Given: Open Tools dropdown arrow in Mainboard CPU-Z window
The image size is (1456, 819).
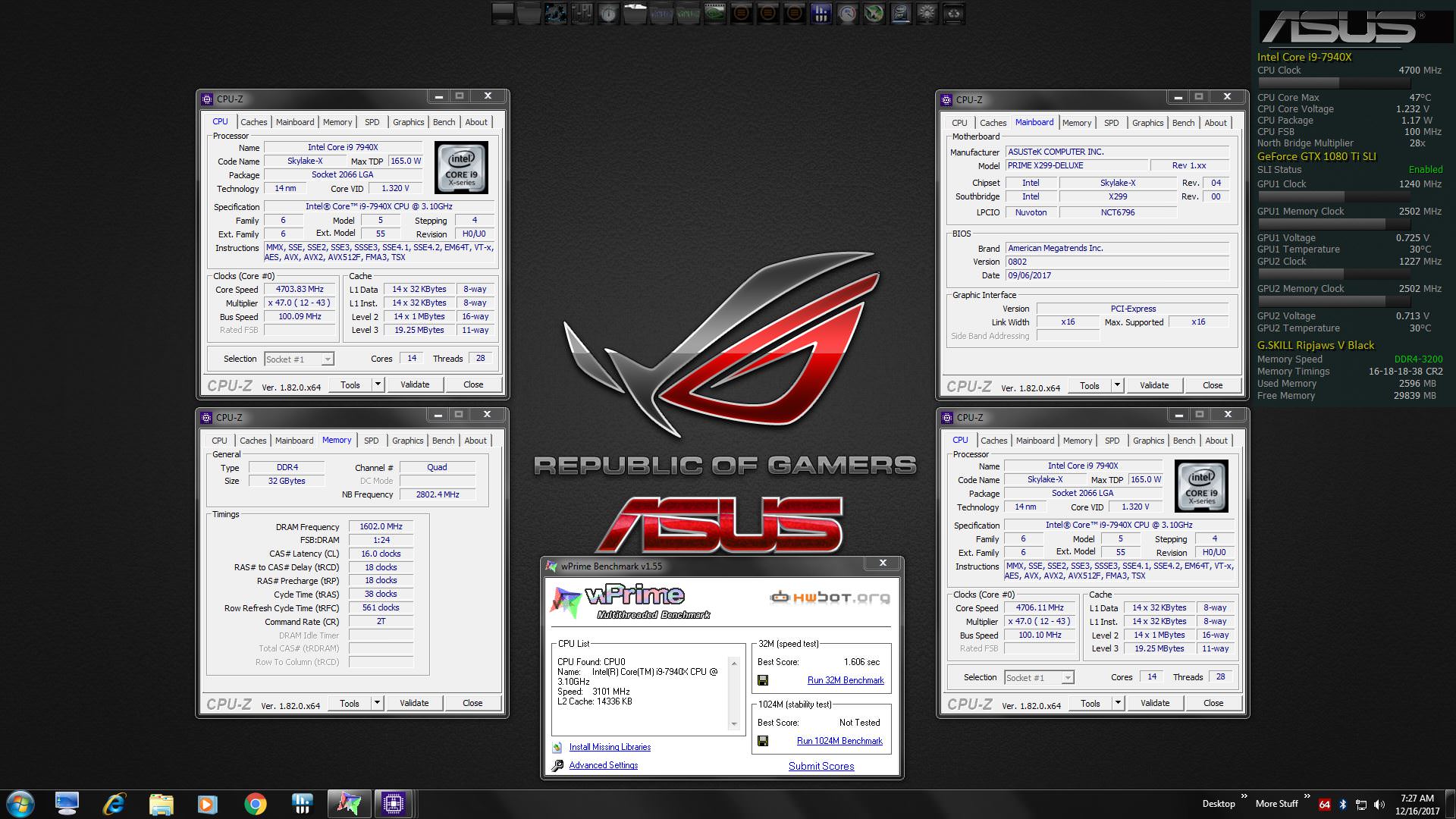Looking at the screenshot, I should pyautogui.click(x=1117, y=385).
